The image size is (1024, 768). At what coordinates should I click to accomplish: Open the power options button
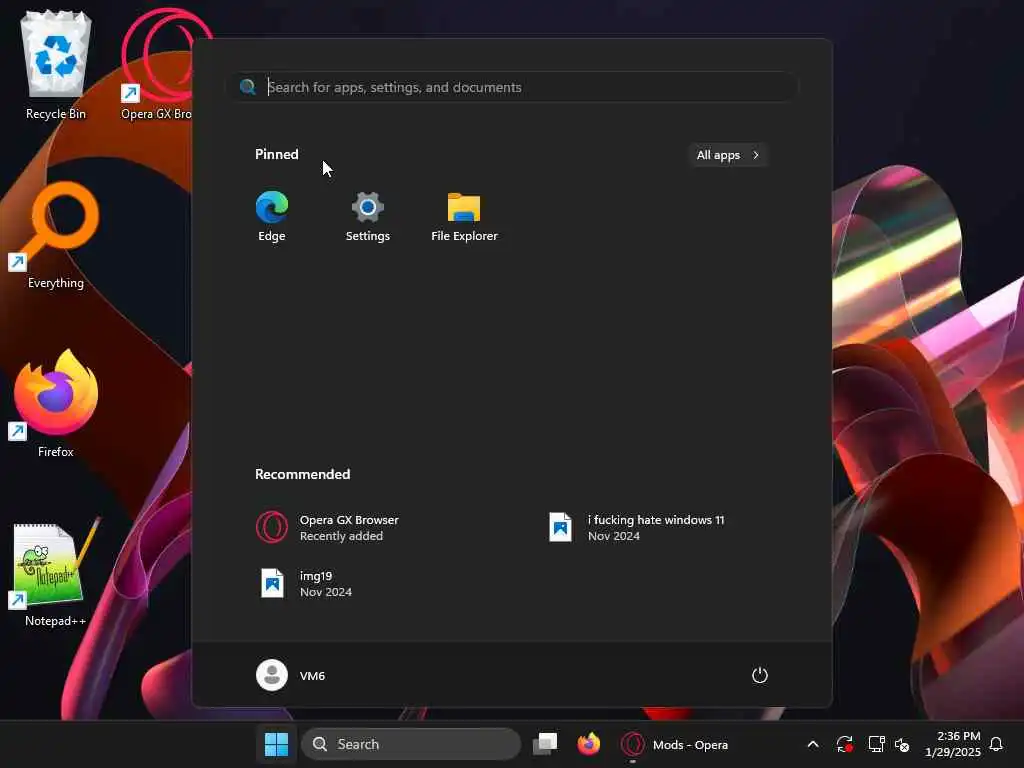pos(759,675)
